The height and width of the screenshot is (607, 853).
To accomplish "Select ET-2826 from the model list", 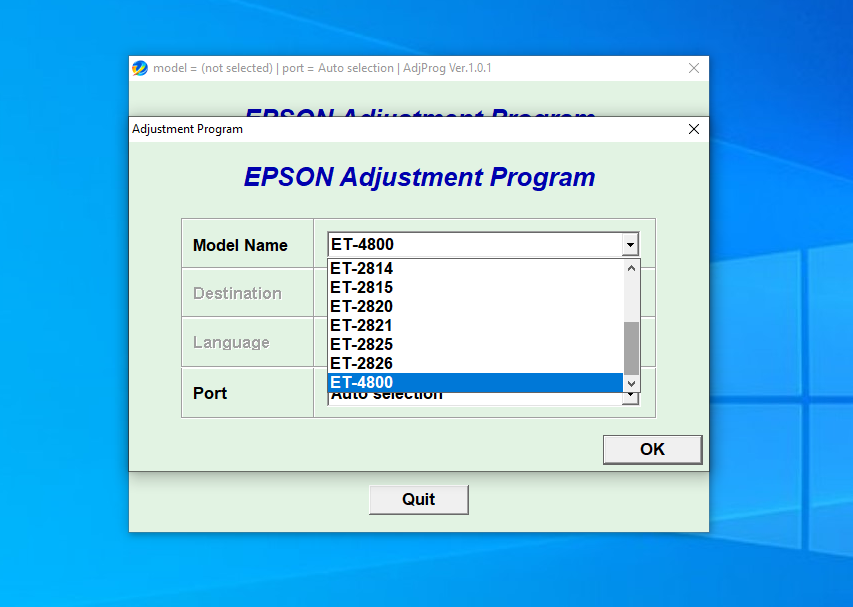I will click(x=450, y=363).
